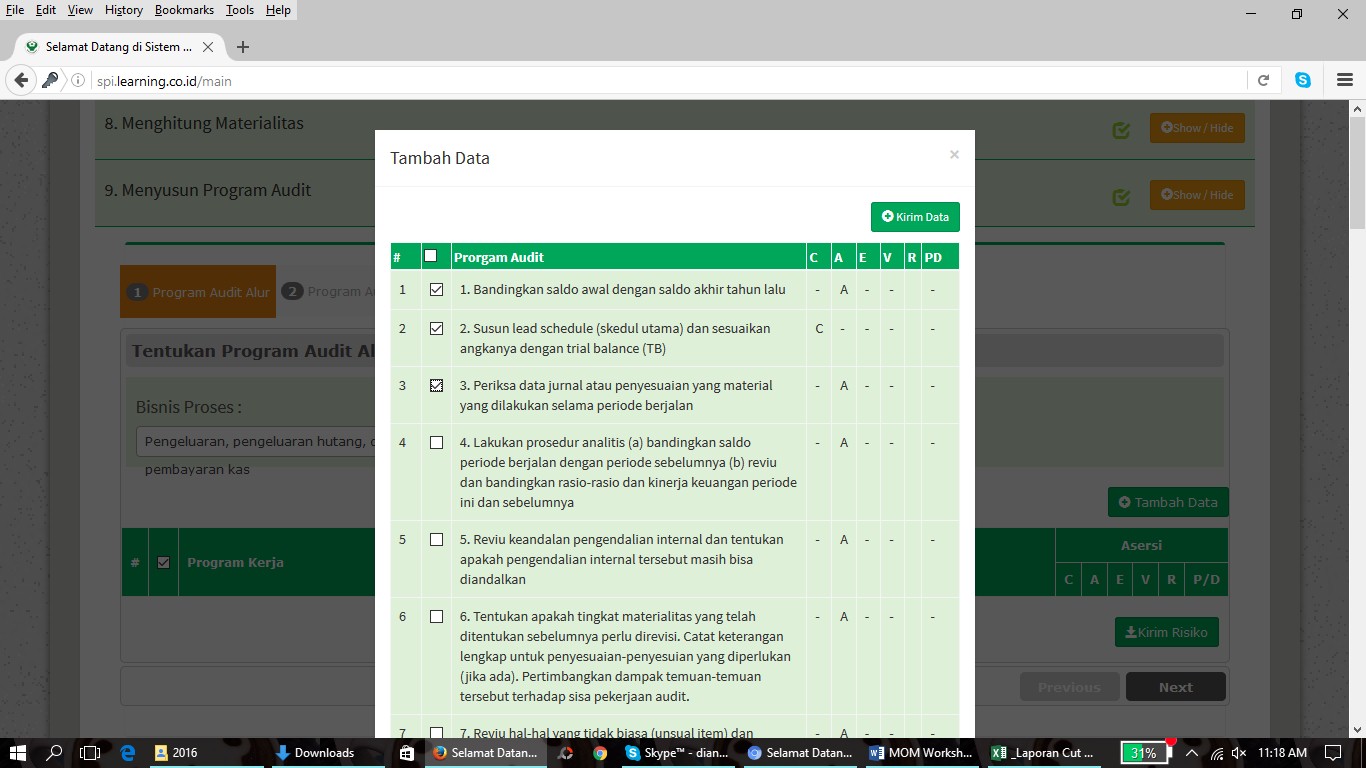Open the Tools menu
The image size is (1366, 768).
[x=240, y=10]
